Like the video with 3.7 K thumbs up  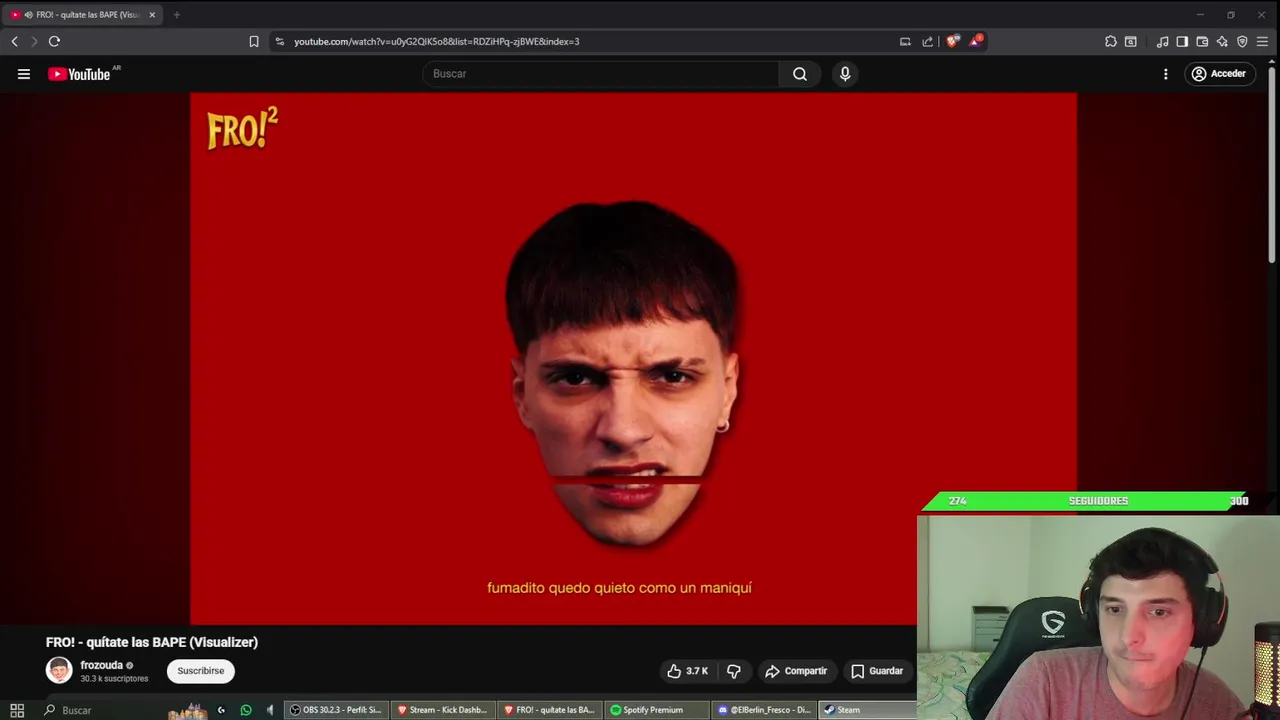click(687, 671)
